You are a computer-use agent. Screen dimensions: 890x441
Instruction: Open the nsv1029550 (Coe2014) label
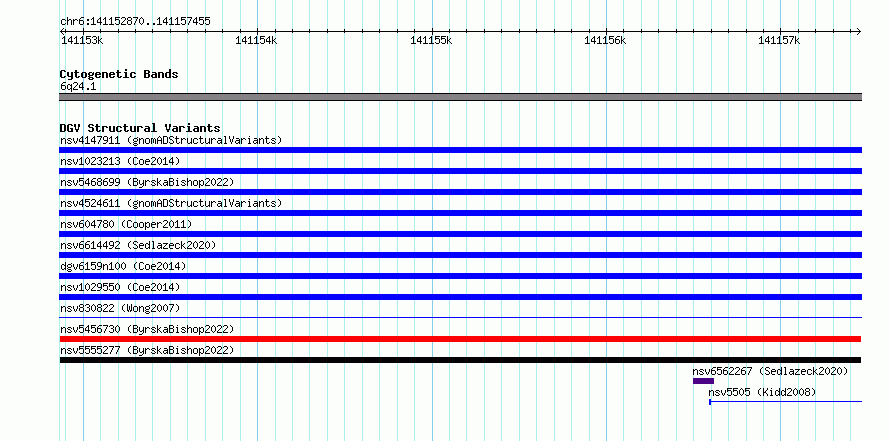(x=120, y=287)
